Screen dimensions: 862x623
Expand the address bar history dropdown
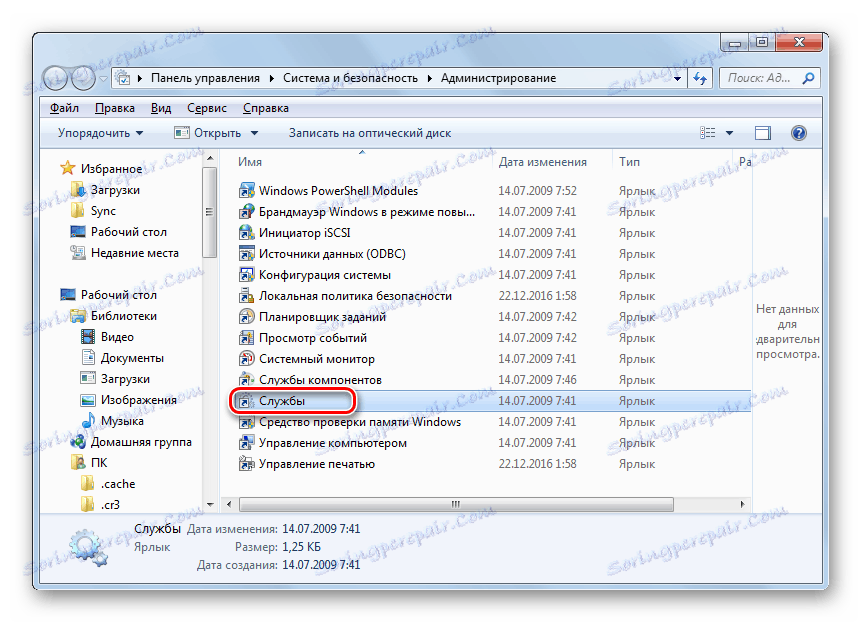(677, 79)
